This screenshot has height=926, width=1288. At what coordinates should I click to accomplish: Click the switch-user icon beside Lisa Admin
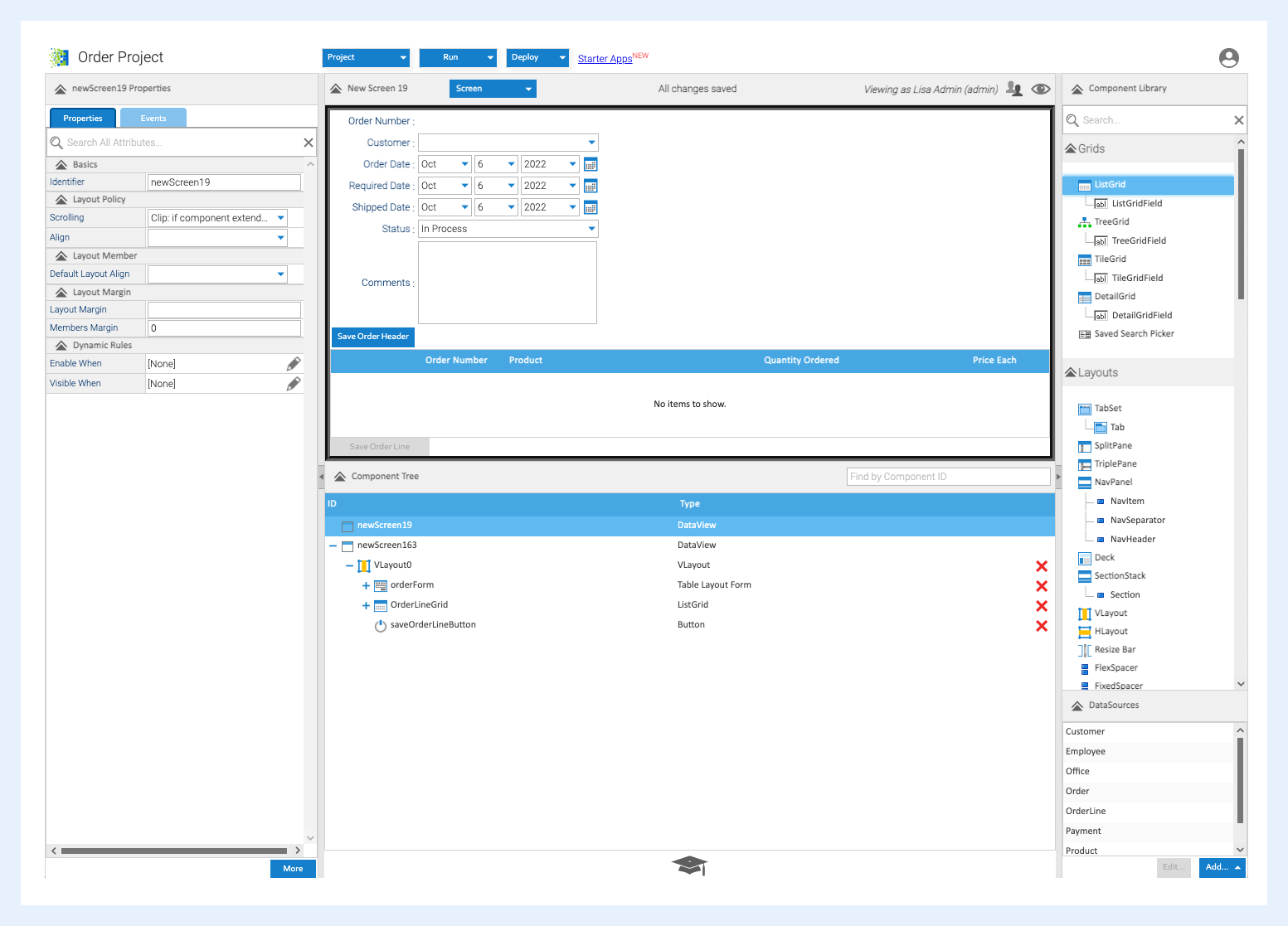[x=1014, y=89]
